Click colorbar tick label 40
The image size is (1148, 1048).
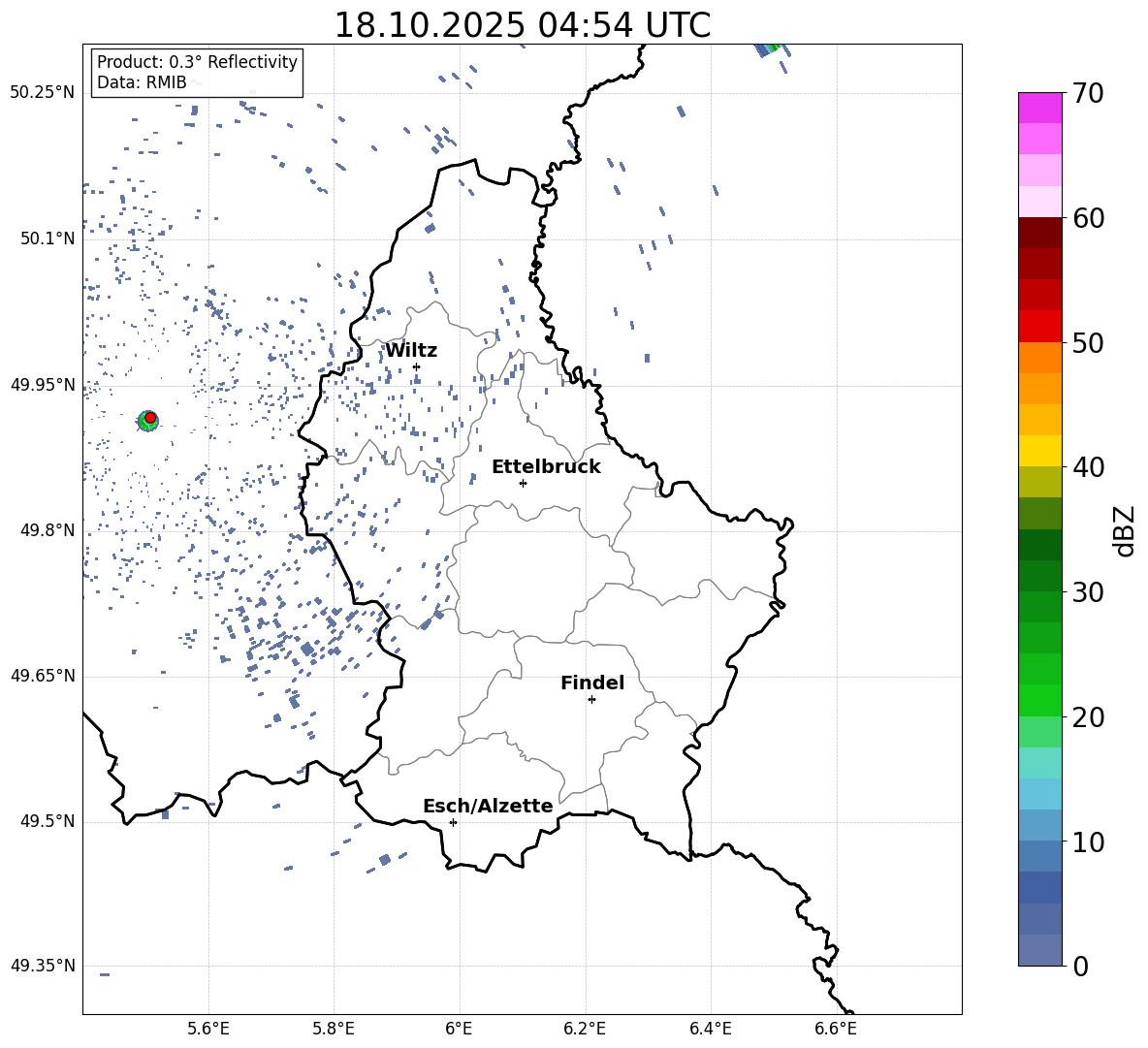pyautogui.click(x=1088, y=467)
